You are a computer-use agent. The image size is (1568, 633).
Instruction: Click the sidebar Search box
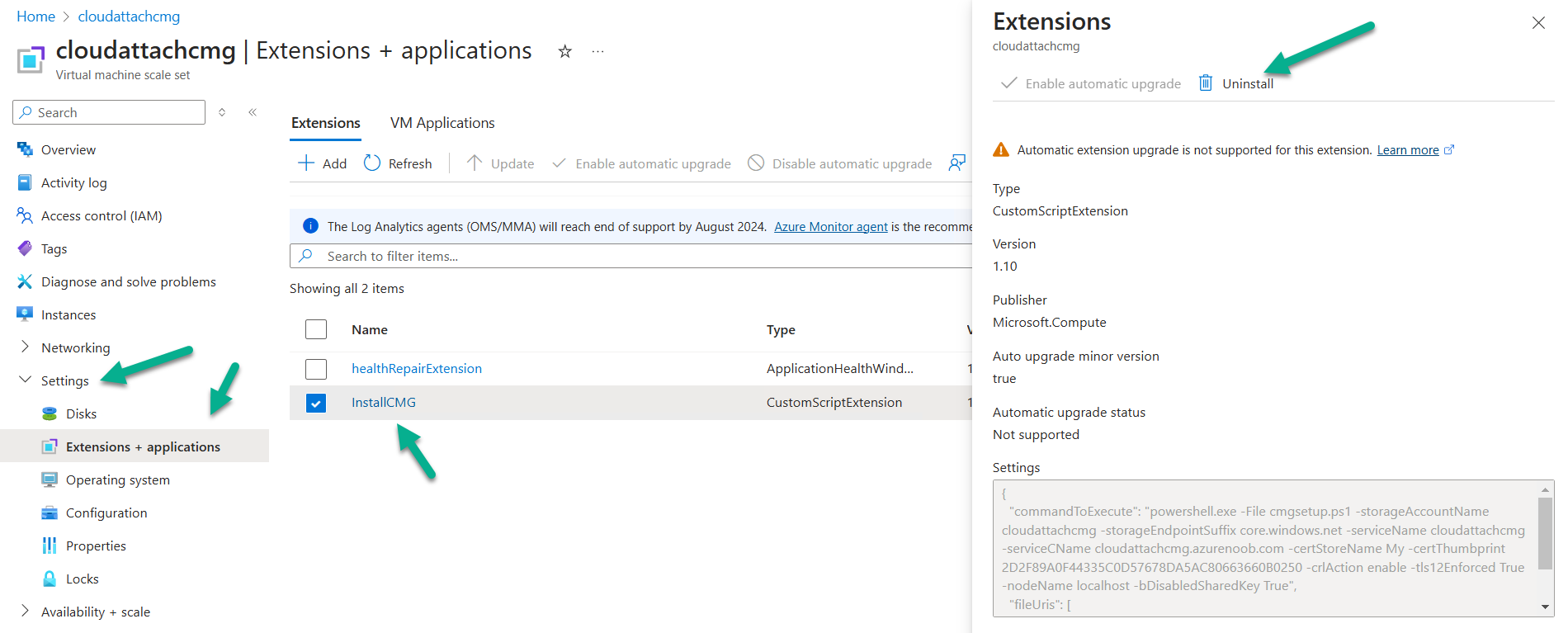(x=109, y=112)
